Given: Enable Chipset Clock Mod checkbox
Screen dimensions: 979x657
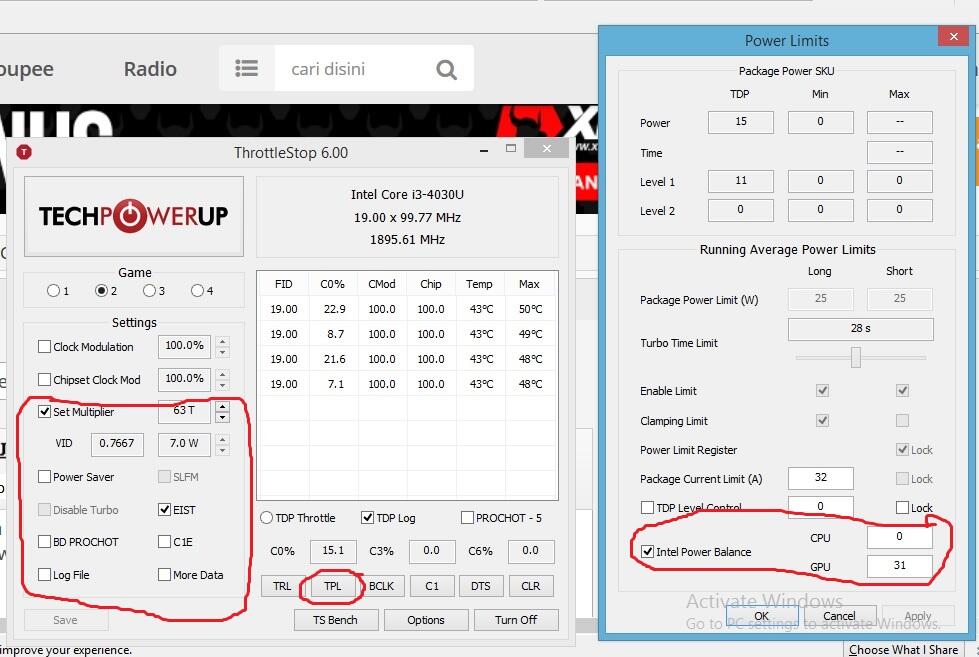Looking at the screenshot, I should [44, 379].
